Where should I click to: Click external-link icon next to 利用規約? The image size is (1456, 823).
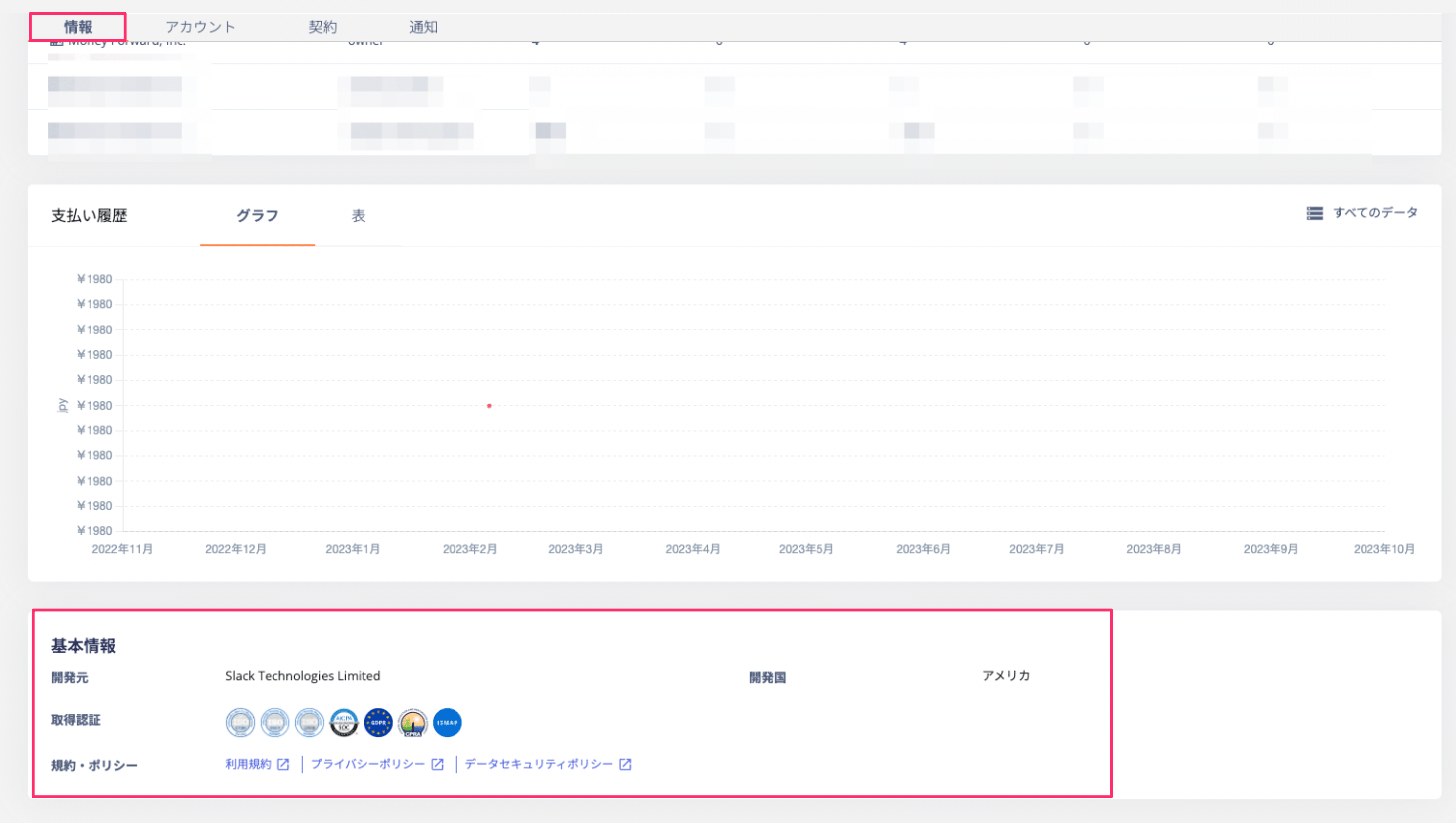284,765
